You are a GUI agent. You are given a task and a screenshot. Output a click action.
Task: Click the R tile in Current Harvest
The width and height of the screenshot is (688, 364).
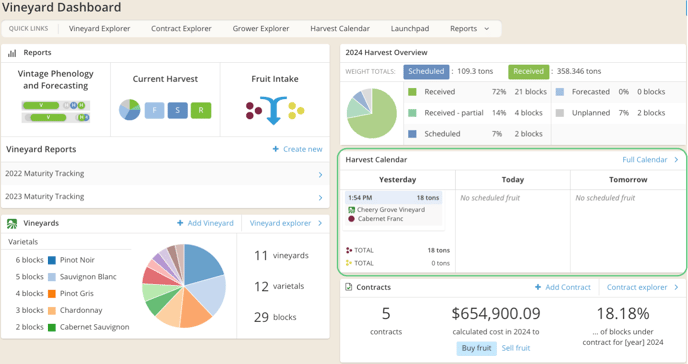click(x=201, y=110)
